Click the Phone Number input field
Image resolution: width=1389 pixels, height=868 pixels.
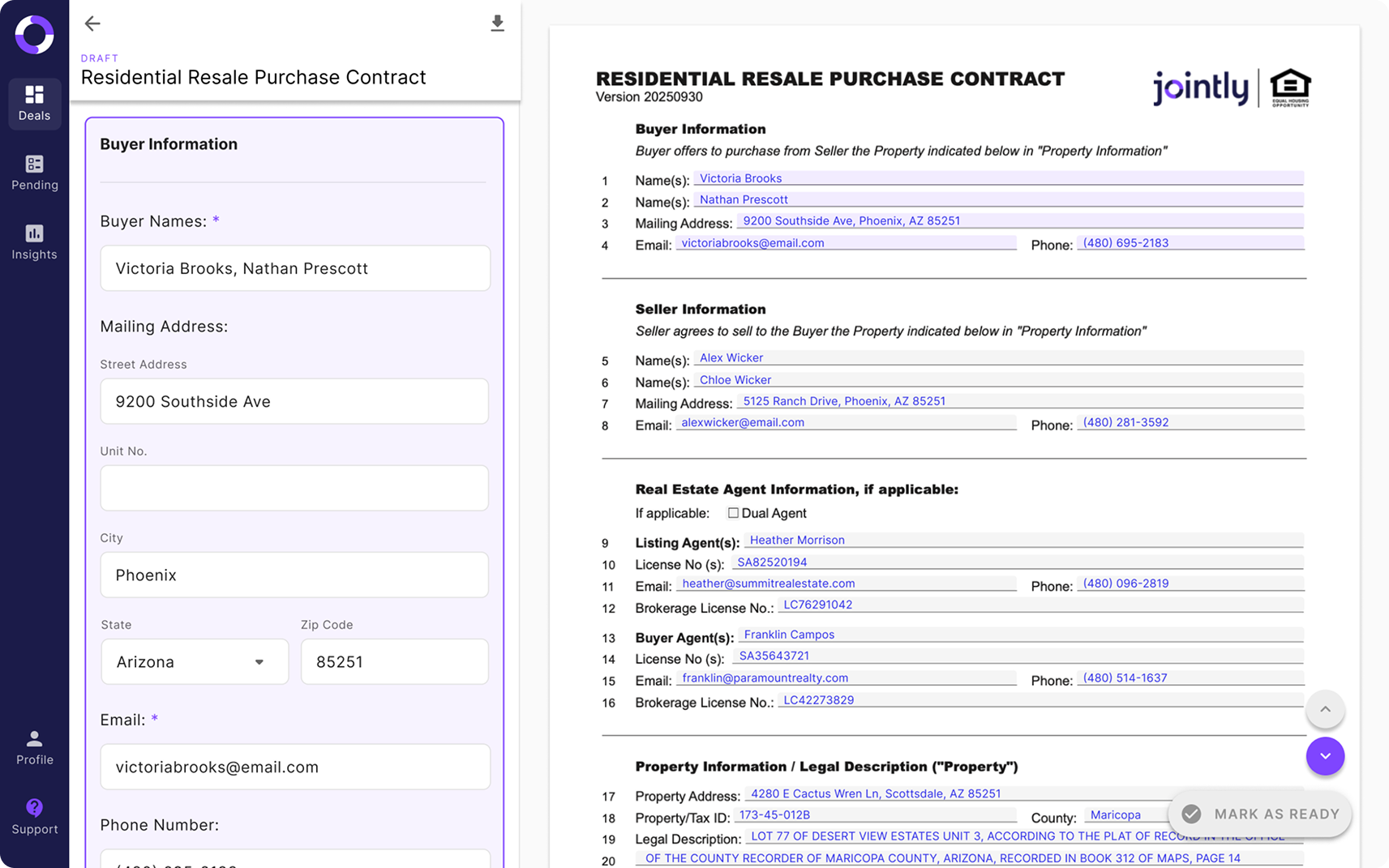point(295,858)
